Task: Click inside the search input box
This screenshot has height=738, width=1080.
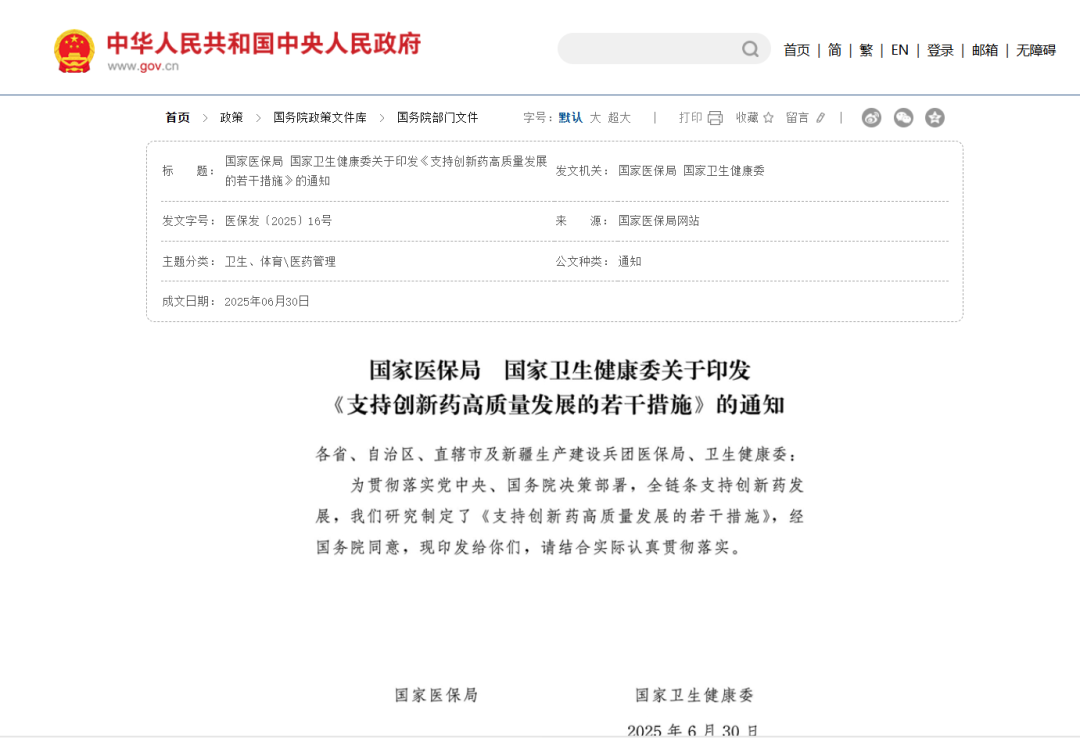Action: 650,48
